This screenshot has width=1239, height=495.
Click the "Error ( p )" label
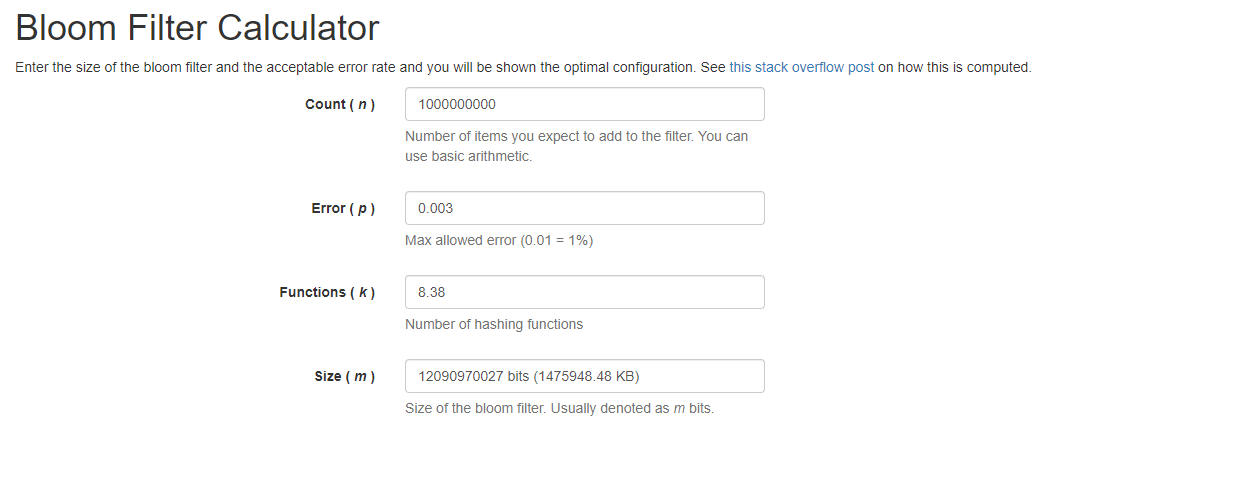pyautogui.click(x=343, y=208)
